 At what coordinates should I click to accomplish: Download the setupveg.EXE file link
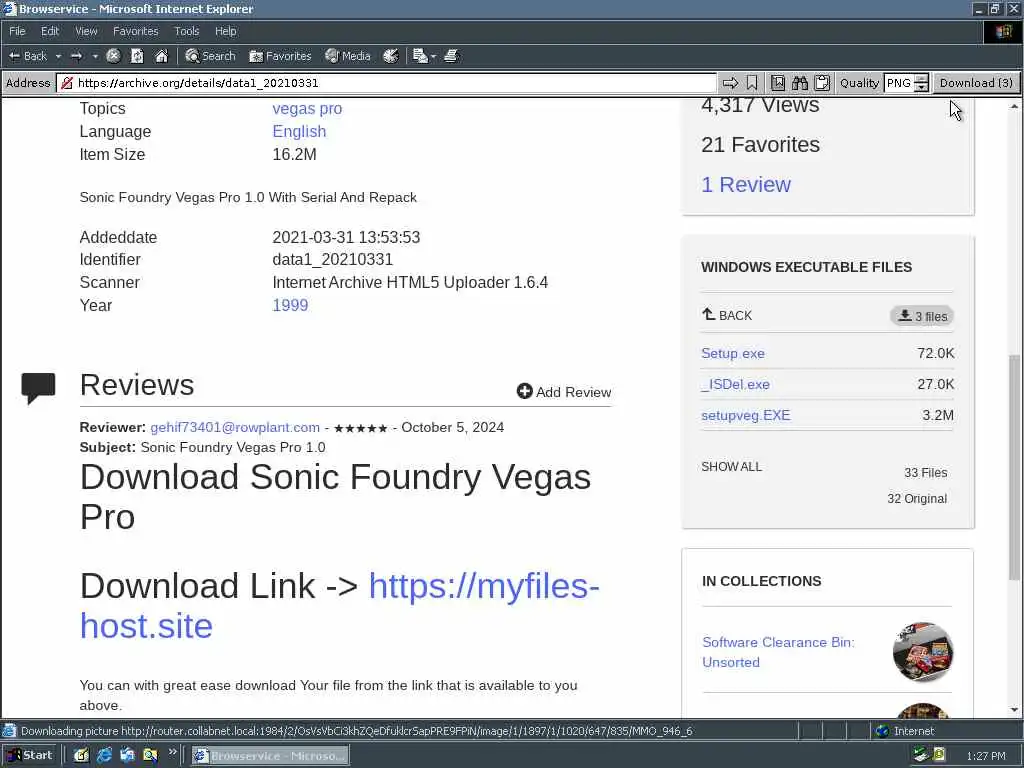tap(746, 415)
